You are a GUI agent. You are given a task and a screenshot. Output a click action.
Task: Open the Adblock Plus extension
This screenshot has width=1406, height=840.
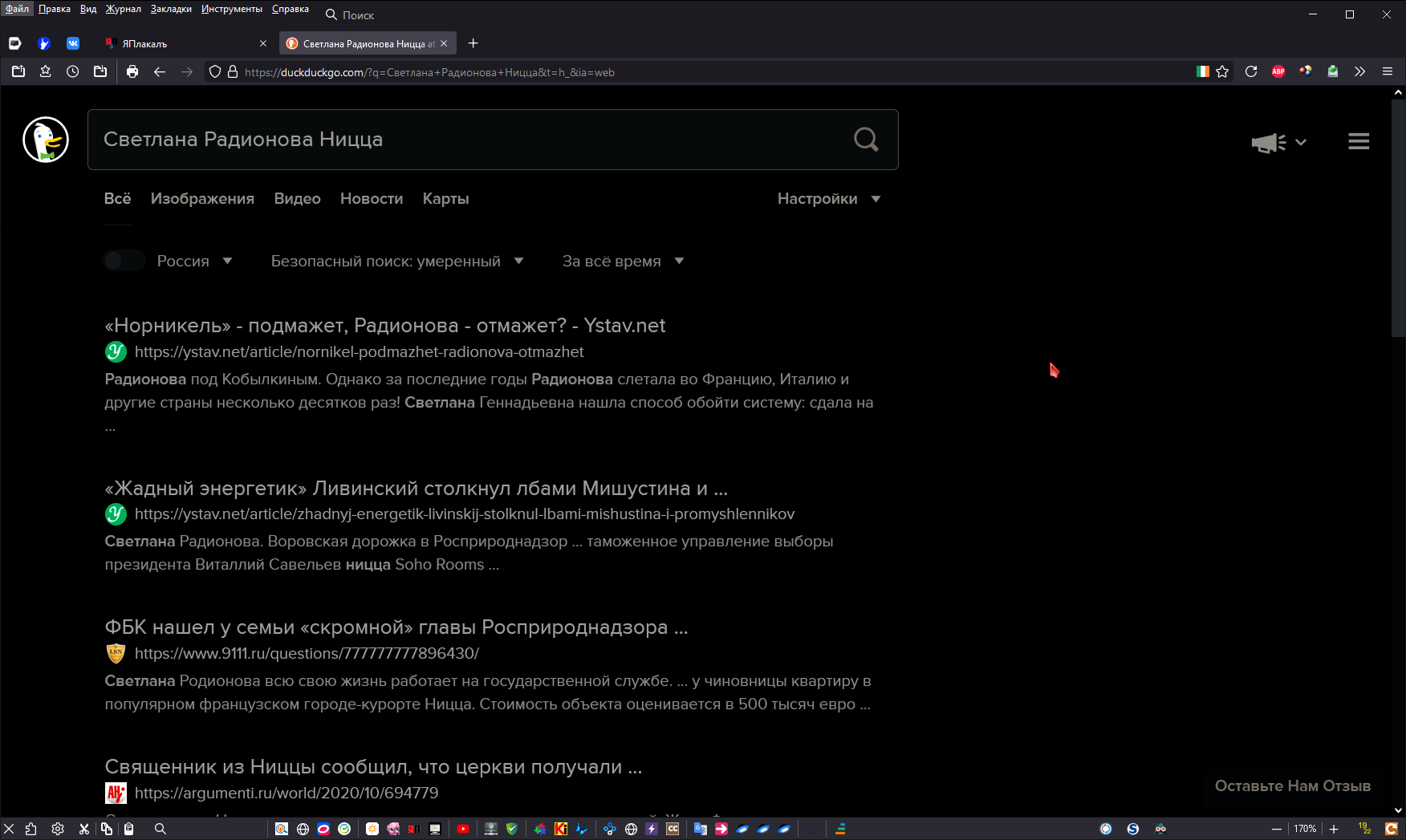click(1278, 71)
